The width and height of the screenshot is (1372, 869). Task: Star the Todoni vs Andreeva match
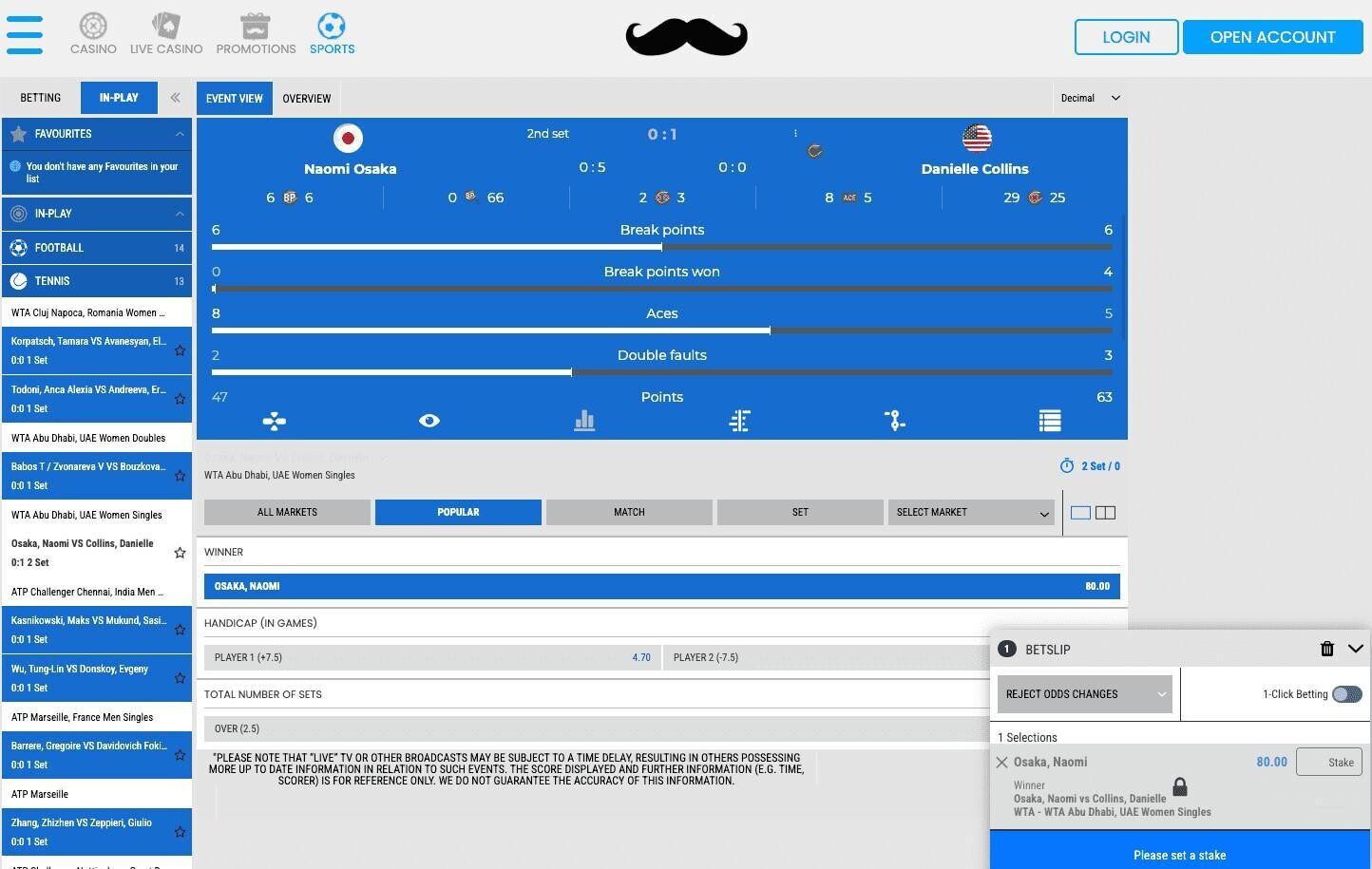(x=180, y=399)
